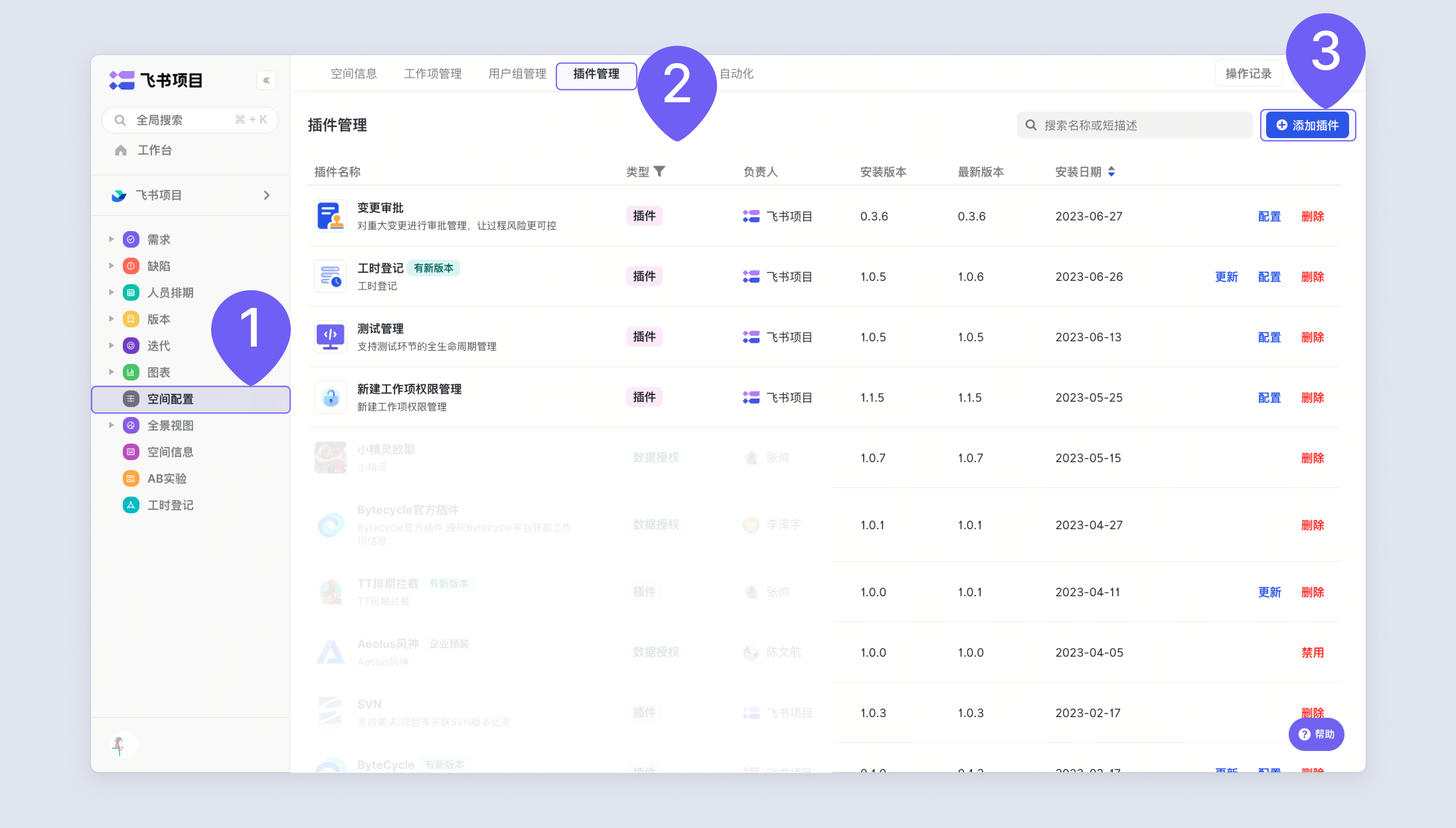
Task: Click 更新 for 工时登记 plugin
Action: (1226, 277)
